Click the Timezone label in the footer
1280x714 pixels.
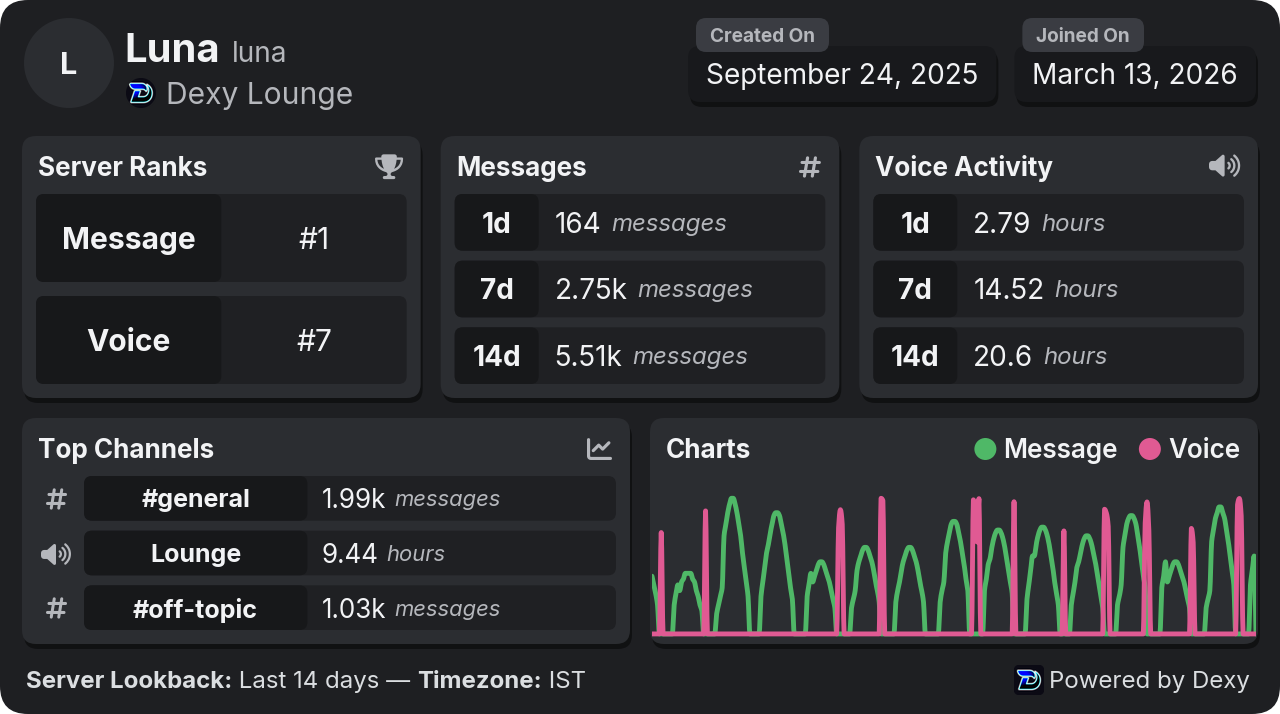(480, 680)
